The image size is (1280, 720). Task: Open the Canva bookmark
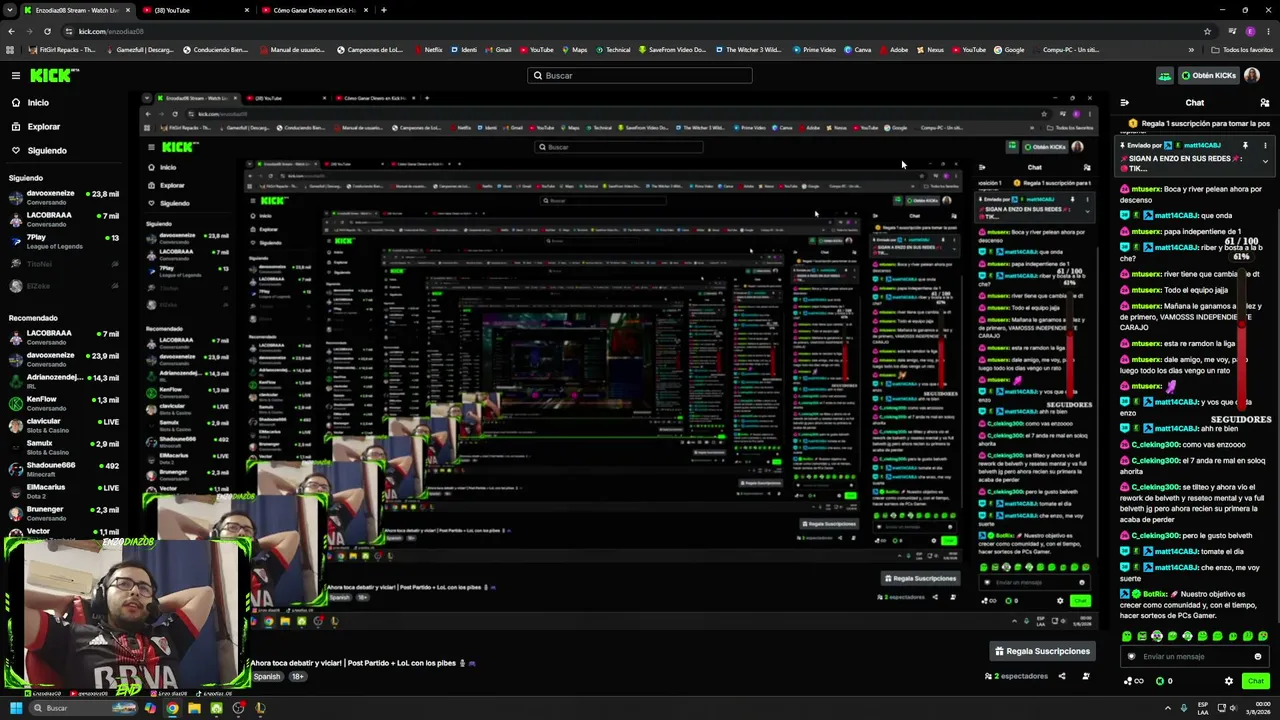858,50
